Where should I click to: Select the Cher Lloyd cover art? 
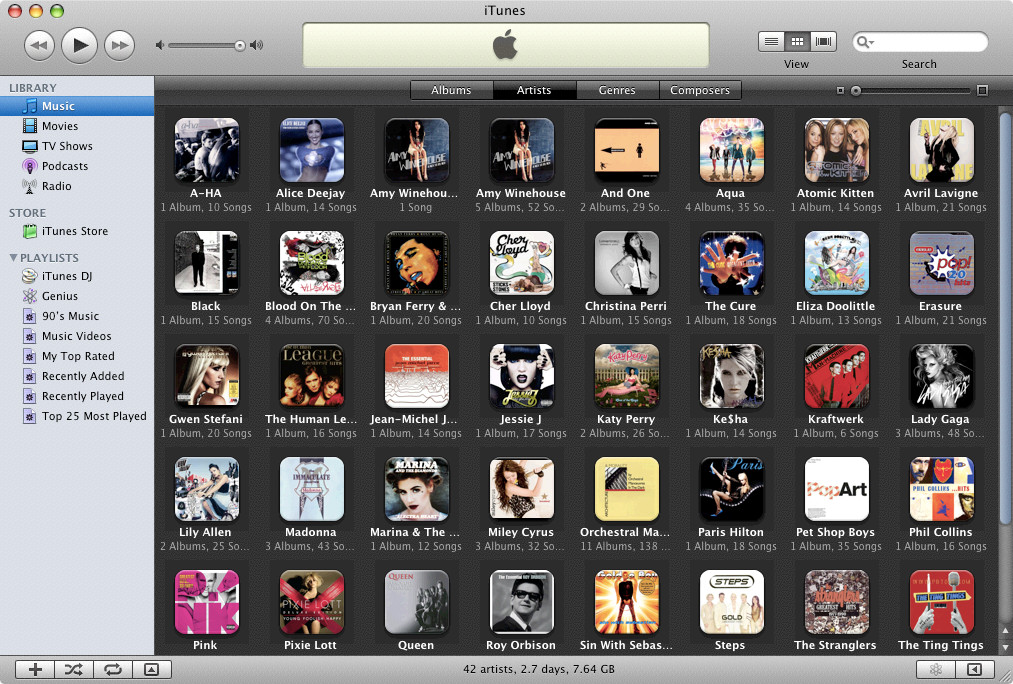pos(521,263)
